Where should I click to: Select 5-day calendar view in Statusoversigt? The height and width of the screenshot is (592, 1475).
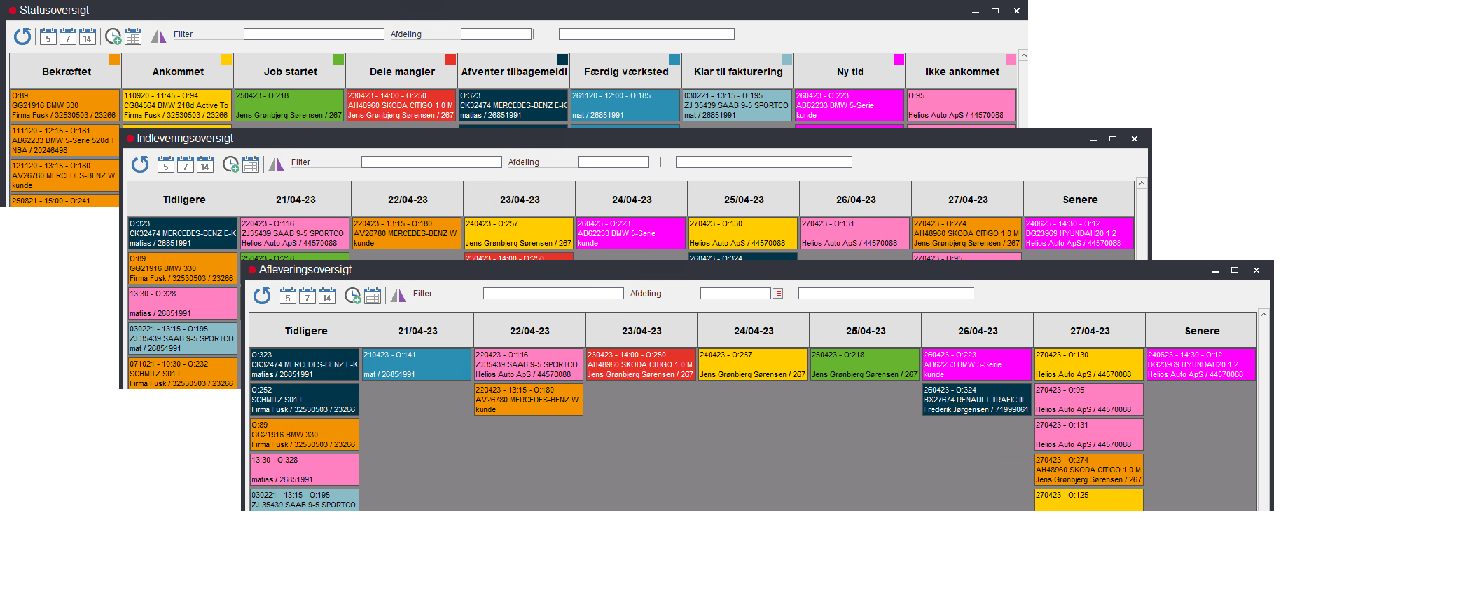(48, 37)
